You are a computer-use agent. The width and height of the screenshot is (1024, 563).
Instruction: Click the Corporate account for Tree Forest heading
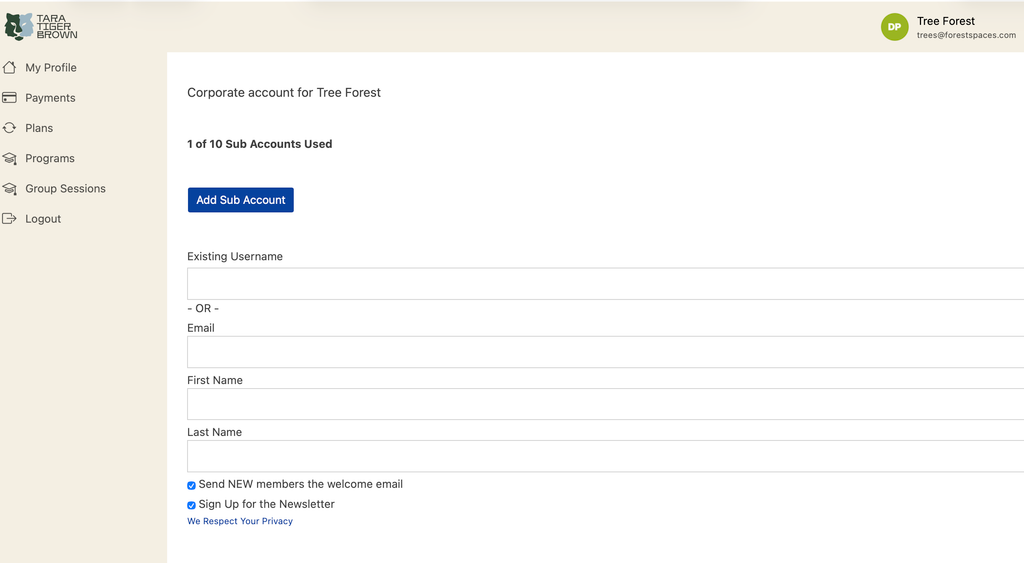283,93
